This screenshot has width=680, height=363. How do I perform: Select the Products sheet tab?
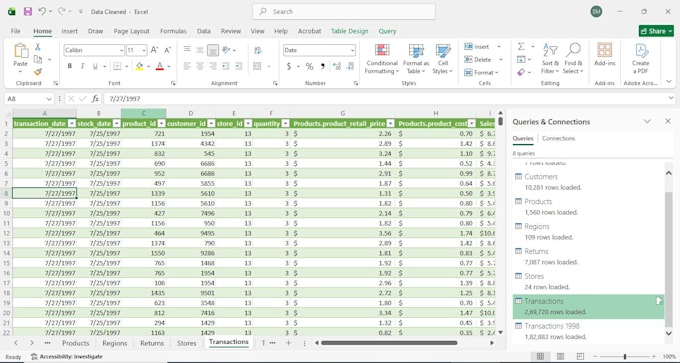75,343
